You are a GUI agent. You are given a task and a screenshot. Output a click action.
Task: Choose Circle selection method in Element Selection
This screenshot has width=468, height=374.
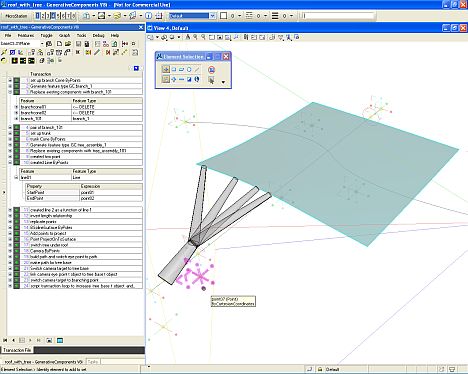click(189, 69)
